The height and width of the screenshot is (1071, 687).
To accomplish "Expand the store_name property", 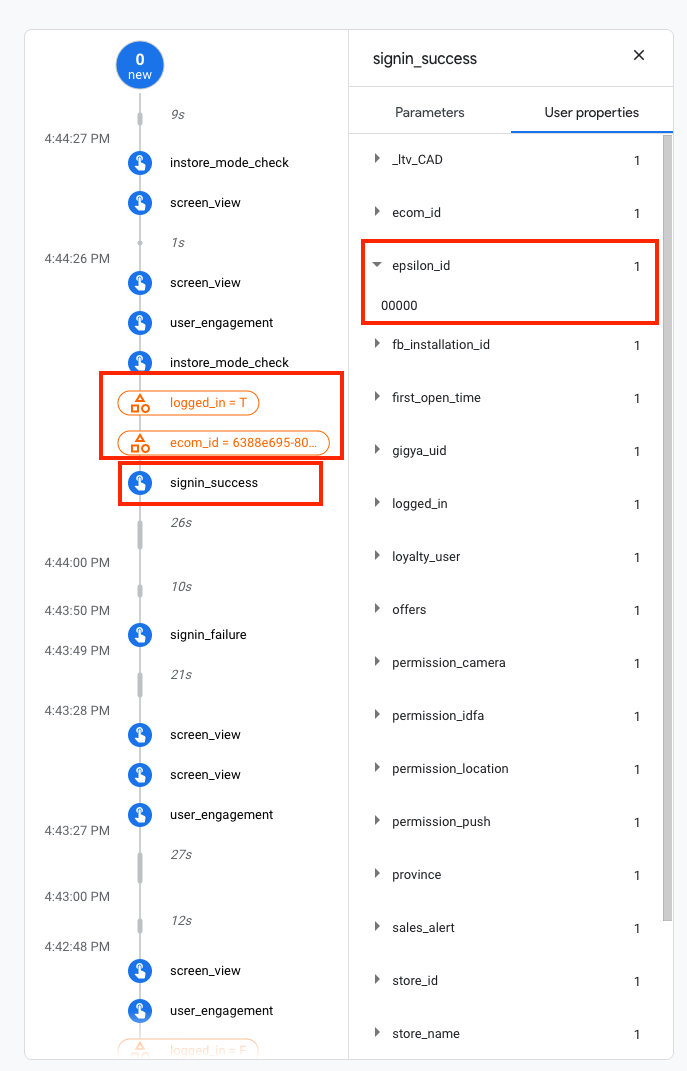I will coord(377,1032).
